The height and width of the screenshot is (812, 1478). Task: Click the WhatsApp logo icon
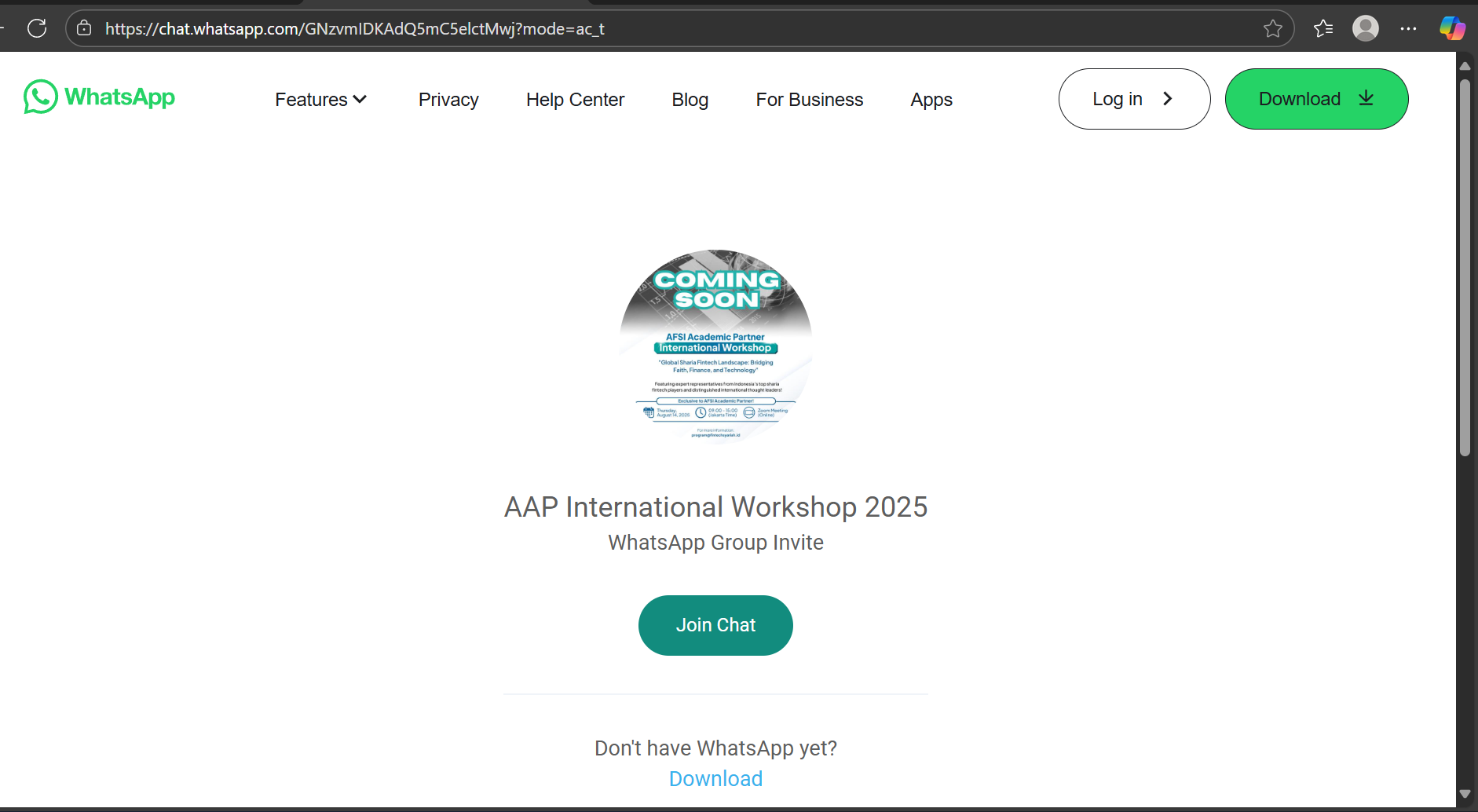[x=41, y=97]
